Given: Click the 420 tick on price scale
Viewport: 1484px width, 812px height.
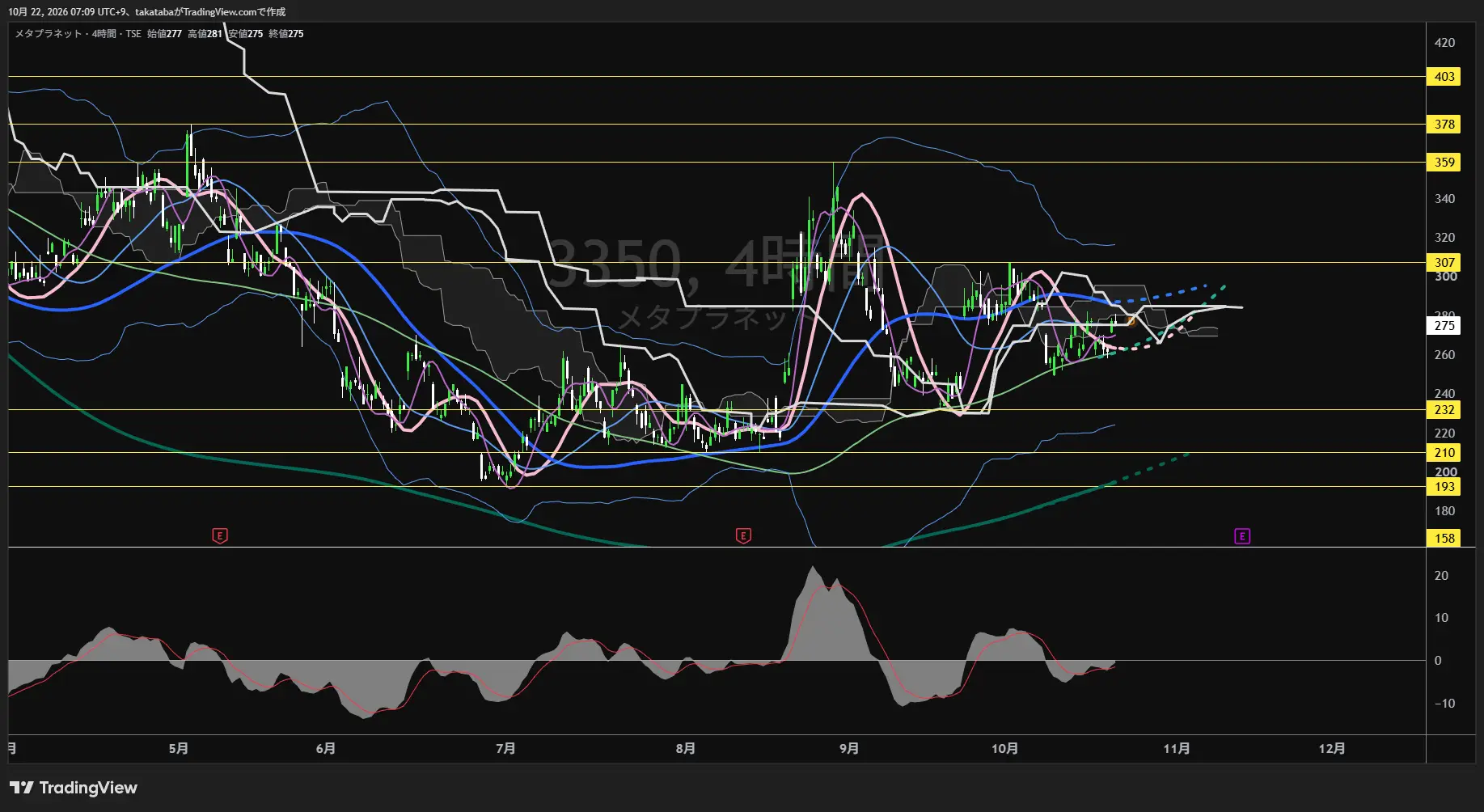Looking at the screenshot, I should [1444, 43].
